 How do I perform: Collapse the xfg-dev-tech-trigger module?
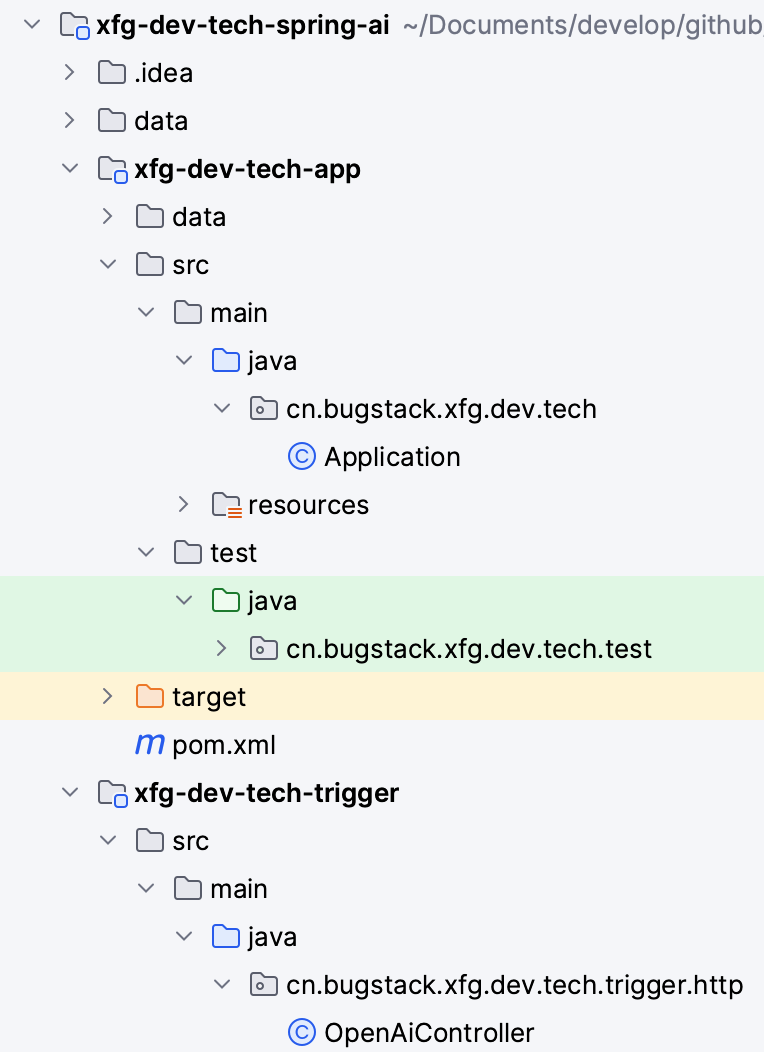pos(70,792)
